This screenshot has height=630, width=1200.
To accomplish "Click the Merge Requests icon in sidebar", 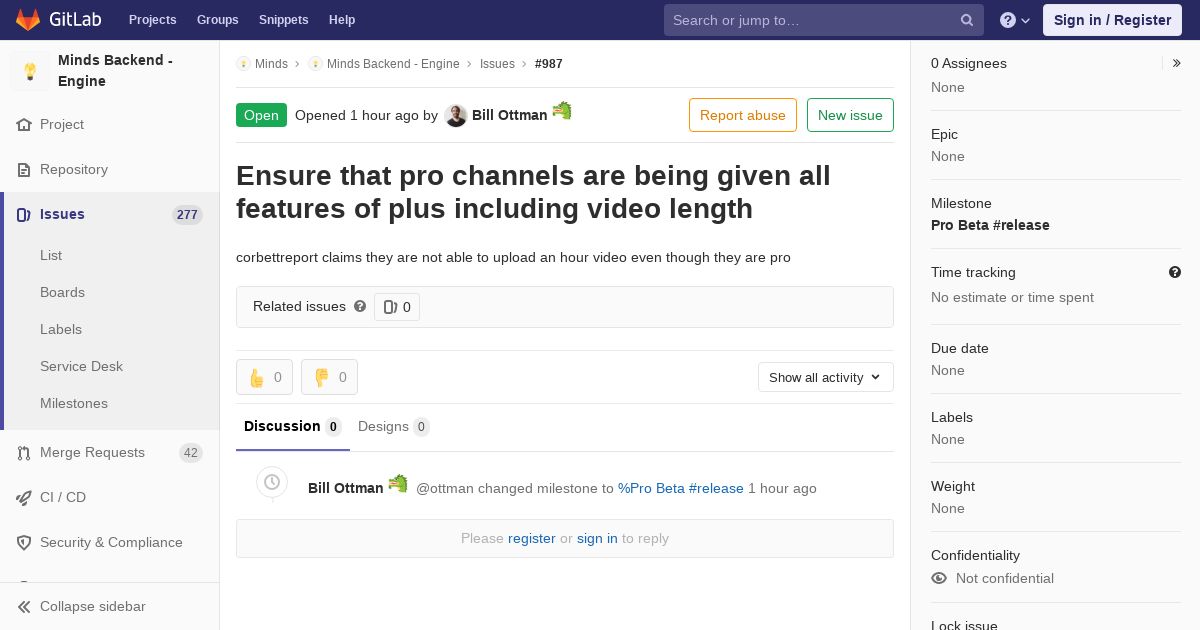I will click(24, 453).
